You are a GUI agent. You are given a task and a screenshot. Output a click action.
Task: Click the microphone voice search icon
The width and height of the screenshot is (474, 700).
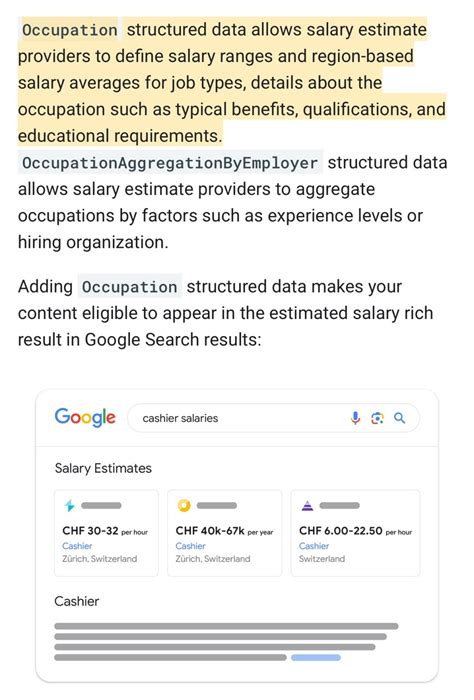(355, 418)
